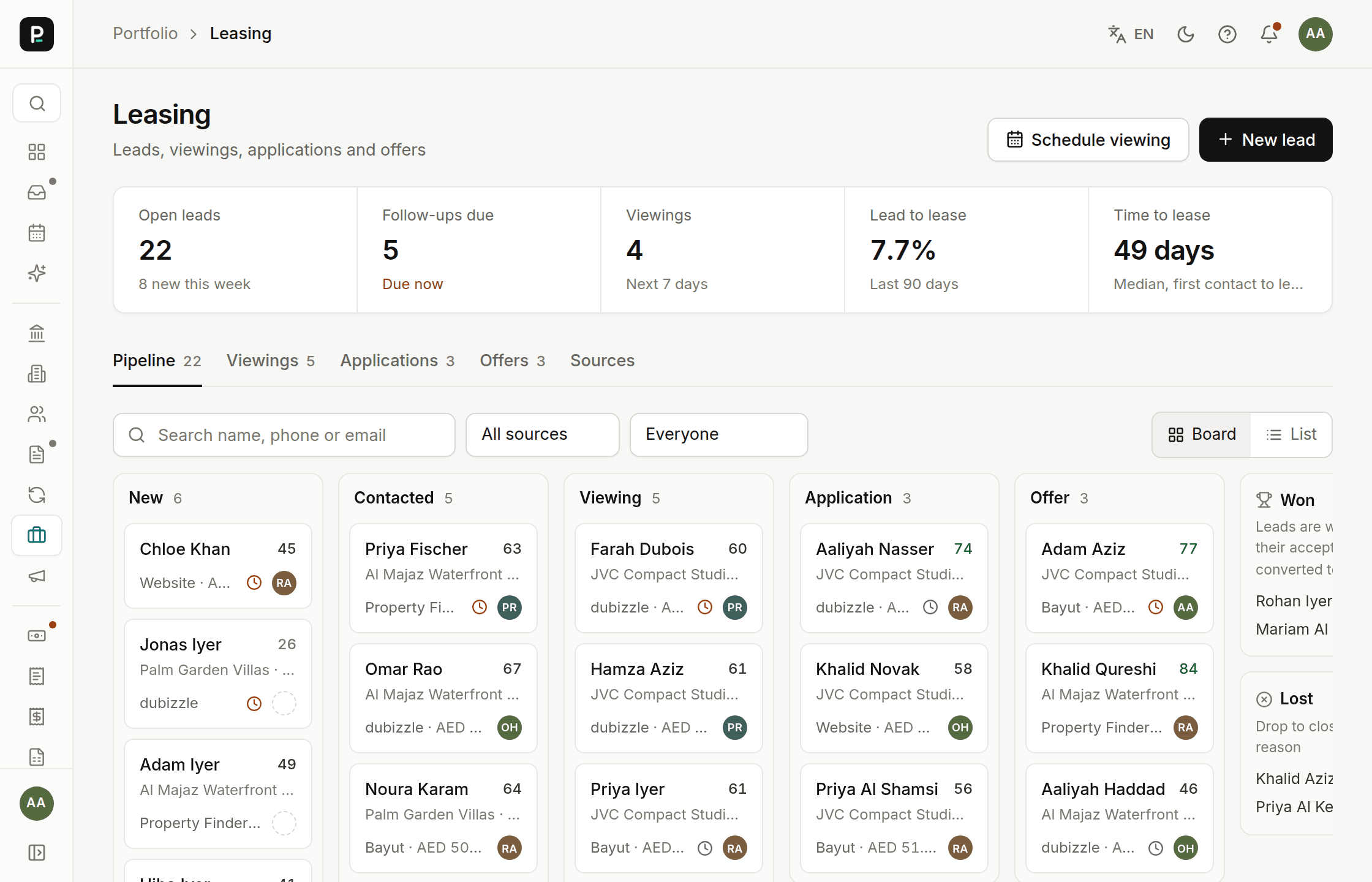Viewport: 1372px width, 882px height.
Task: Go to Portfolio breadcrumb link
Action: [145, 34]
